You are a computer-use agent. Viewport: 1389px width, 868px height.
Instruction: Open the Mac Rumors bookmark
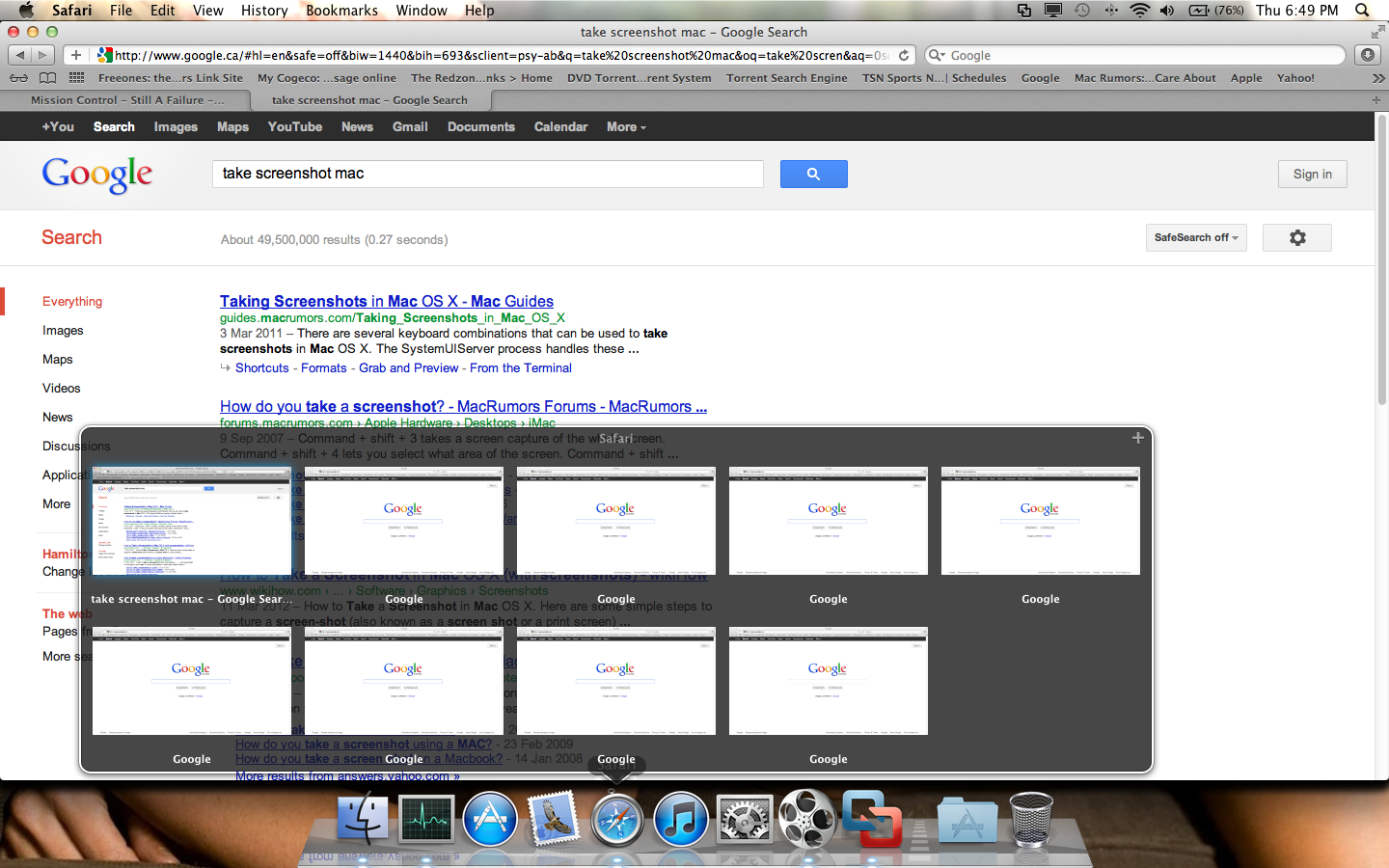1145,78
